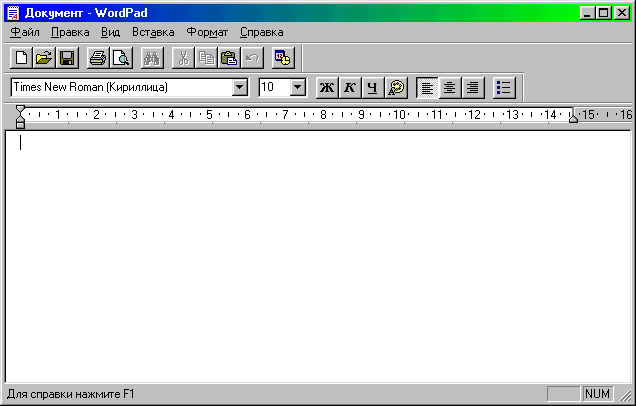Image resolution: width=636 pixels, height=406 pixels.
Task: Maximize the WordPad window
Action: click(x=604, y=13)
